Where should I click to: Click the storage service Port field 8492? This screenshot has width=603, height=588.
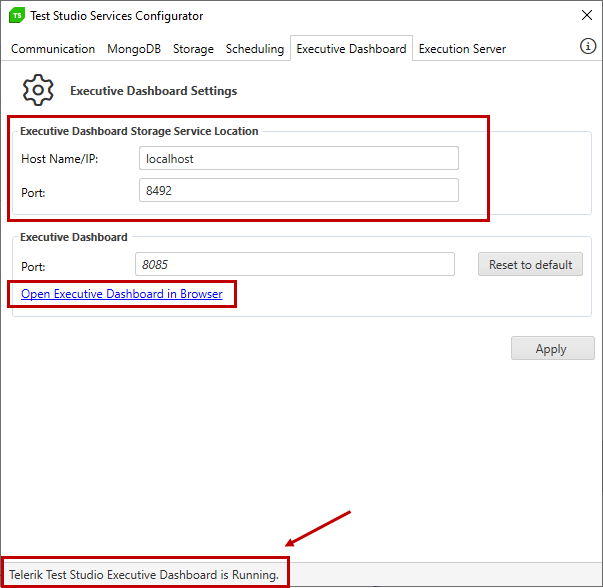(x=299, y=190)
